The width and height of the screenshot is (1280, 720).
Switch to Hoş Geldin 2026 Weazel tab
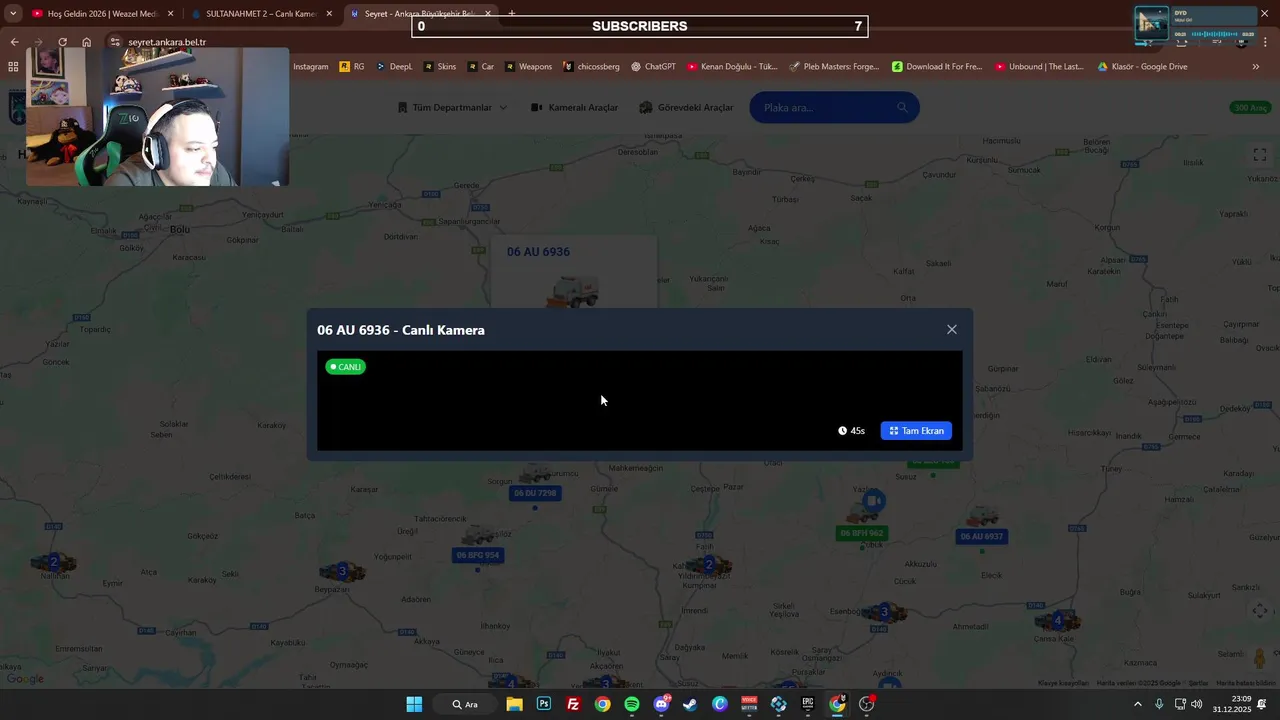tap(95, 14)
